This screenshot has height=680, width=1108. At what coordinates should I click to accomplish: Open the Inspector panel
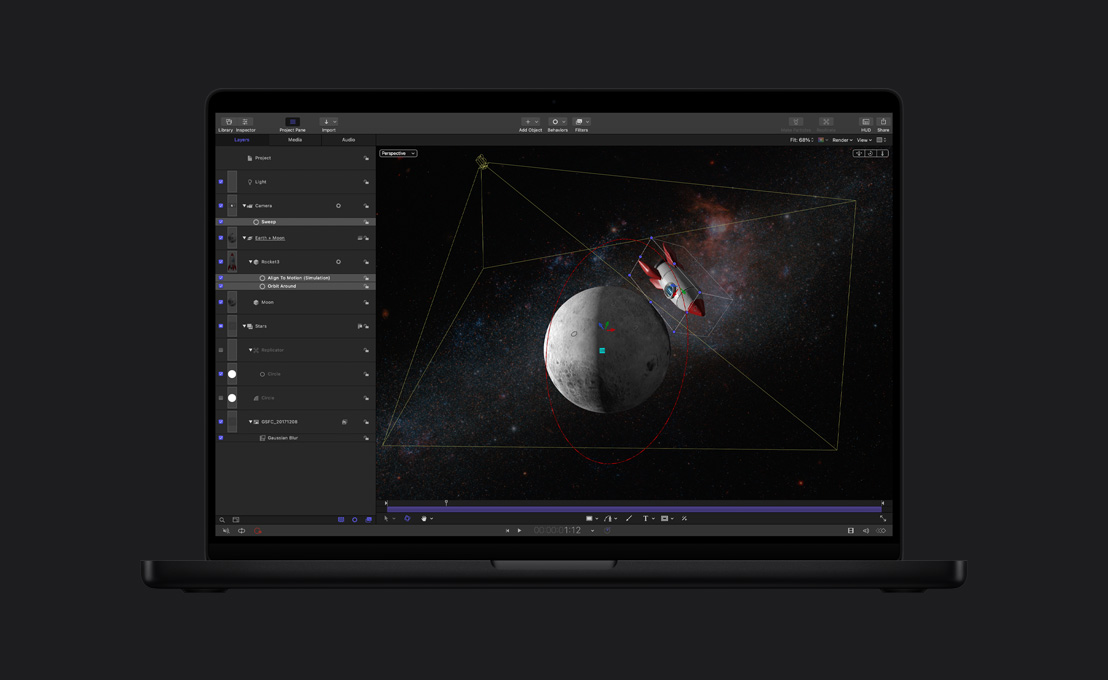[244, 121]
